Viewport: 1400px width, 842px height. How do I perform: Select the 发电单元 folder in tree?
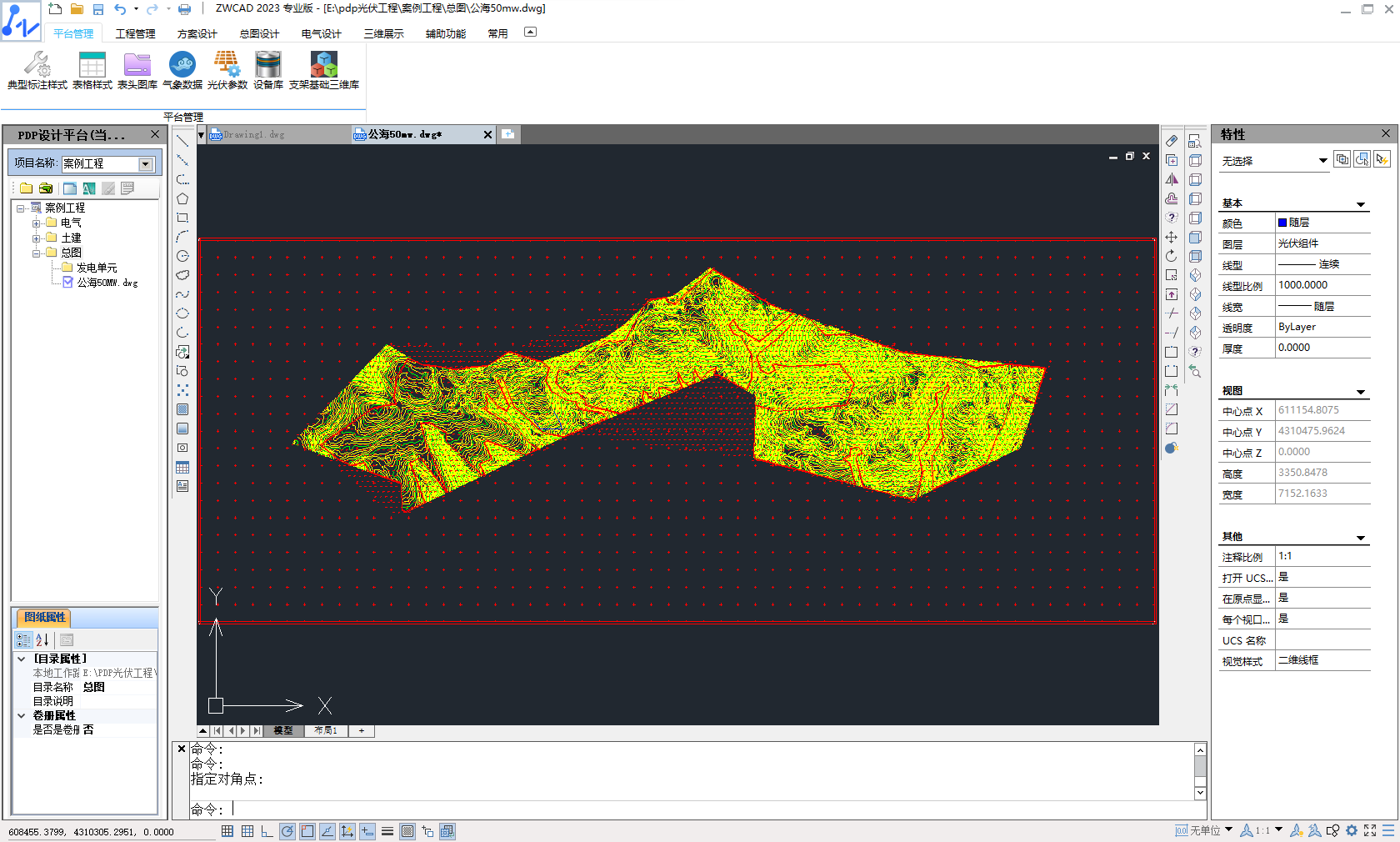[x=97, y=268]
